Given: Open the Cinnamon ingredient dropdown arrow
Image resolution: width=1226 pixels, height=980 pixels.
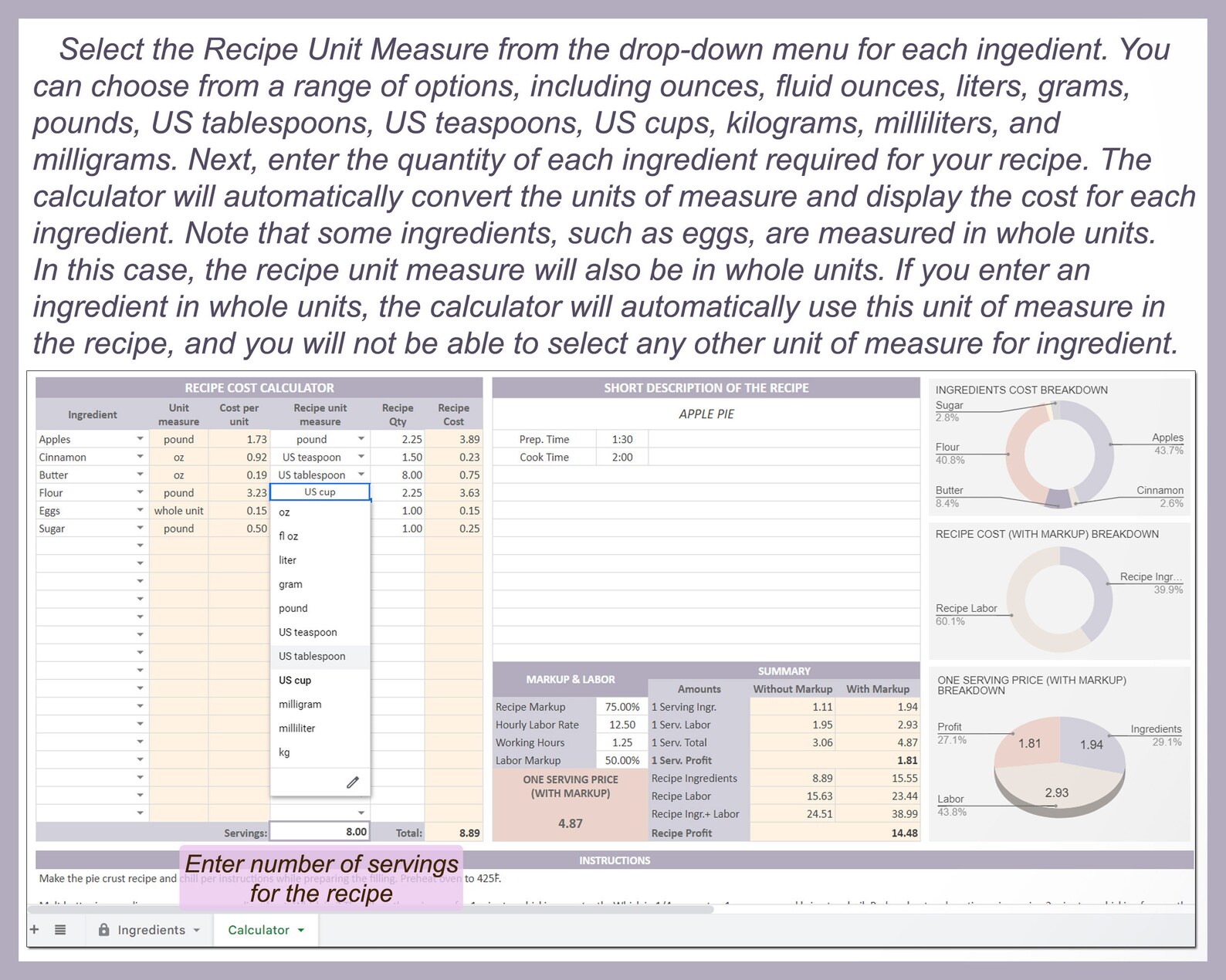Looking at the screenshot, I should pyautogui.click(x=140, y=456).
